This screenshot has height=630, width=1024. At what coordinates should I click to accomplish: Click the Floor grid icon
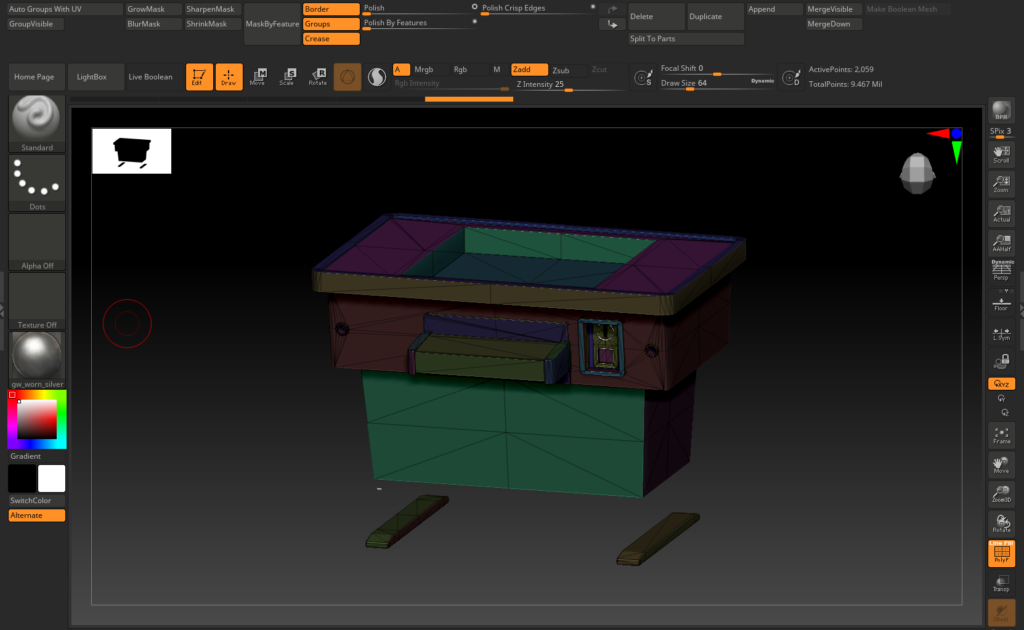[1000, 304]
